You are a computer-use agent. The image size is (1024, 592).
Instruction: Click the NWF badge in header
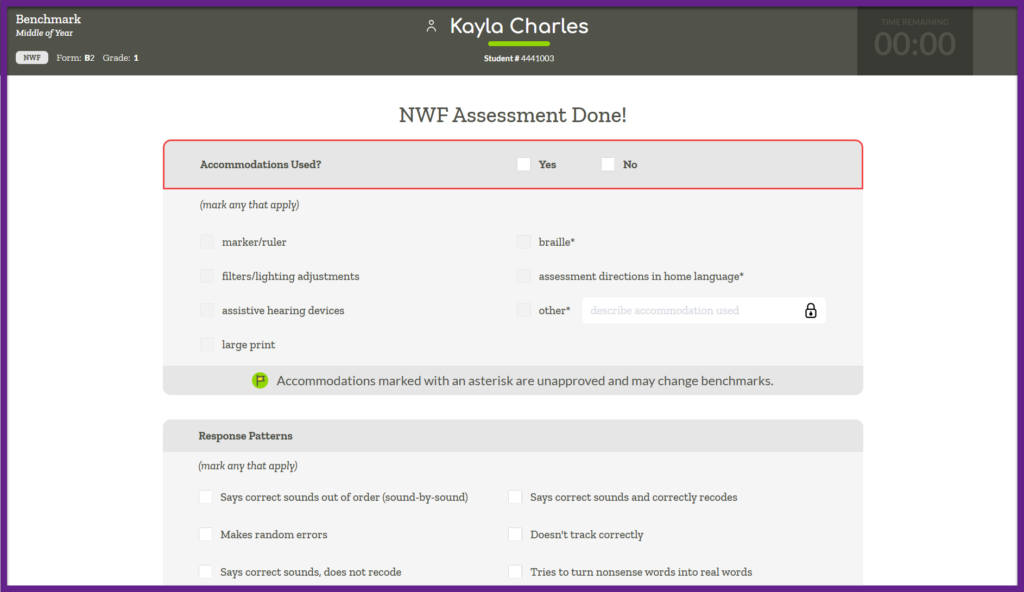(x=32, y=58)
